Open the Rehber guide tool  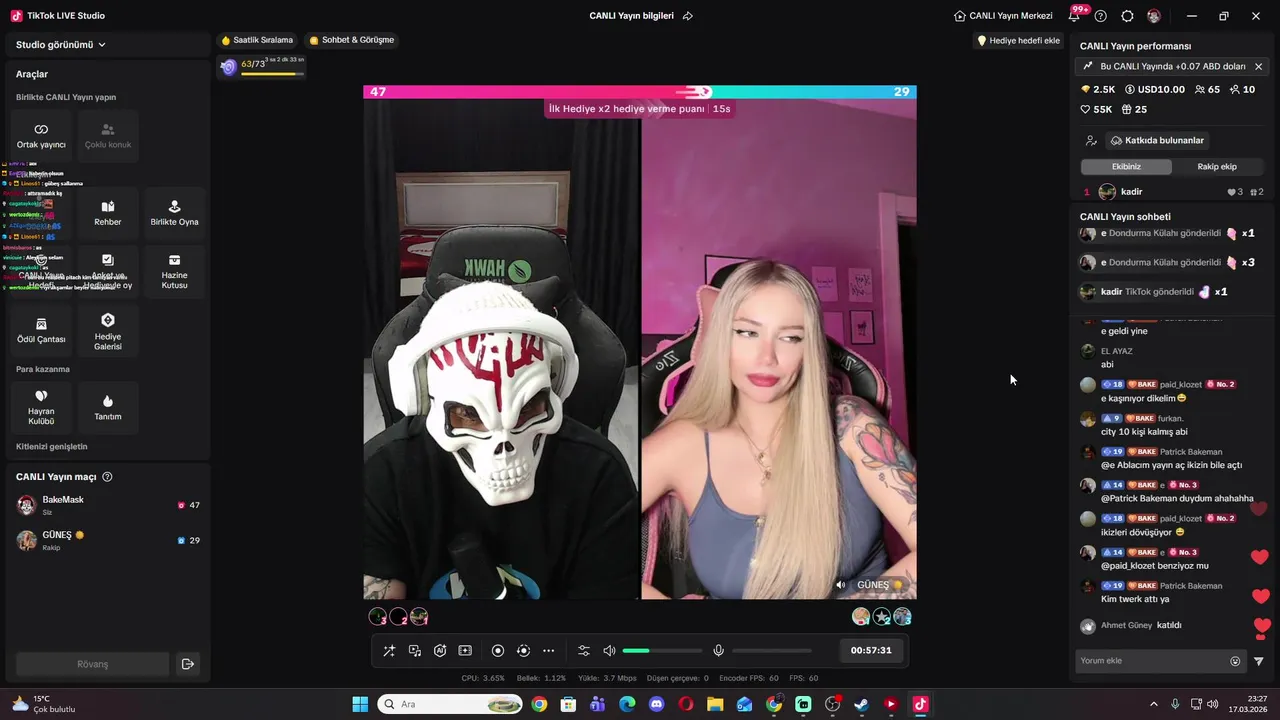[108, 213]
